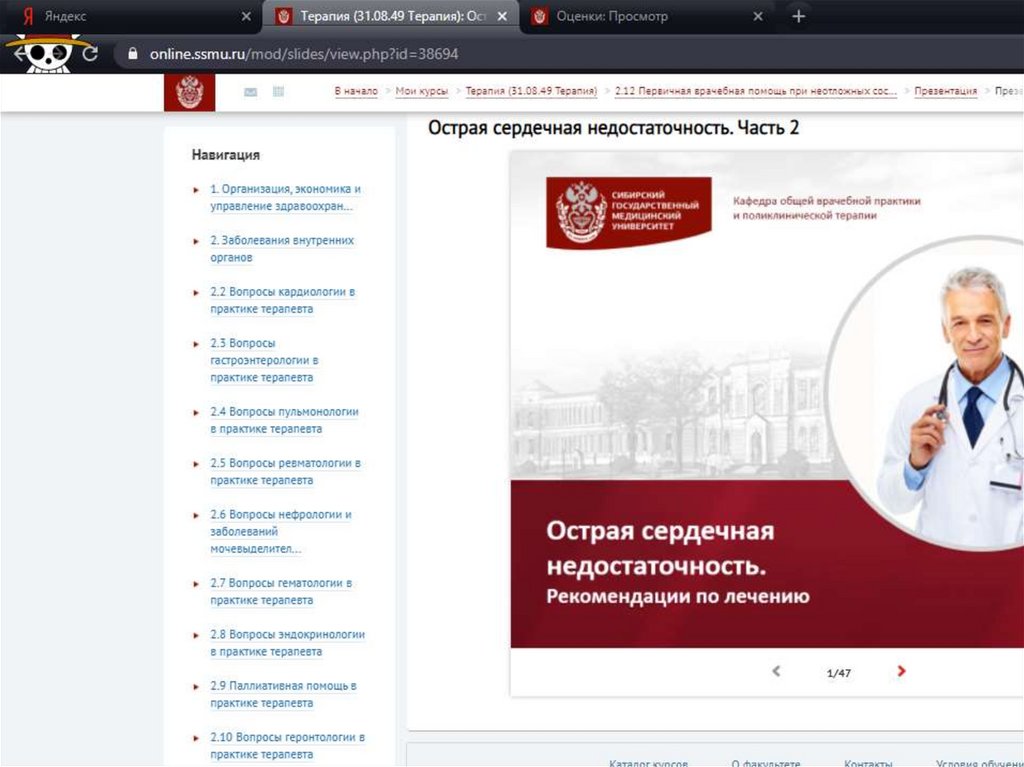Close the Оценки: Просмотр tab
The width and height of the screenshot is (1024, 767).
click(758, 16)
